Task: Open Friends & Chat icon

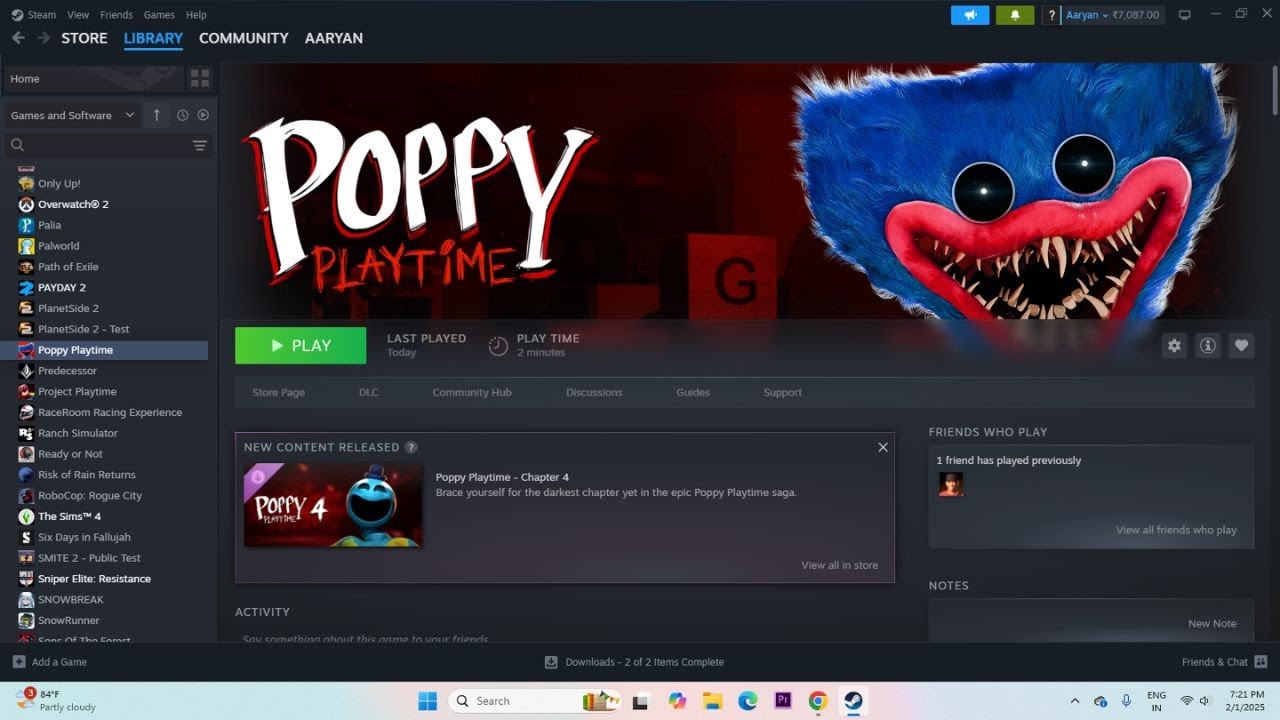Action: [1261, 662]
